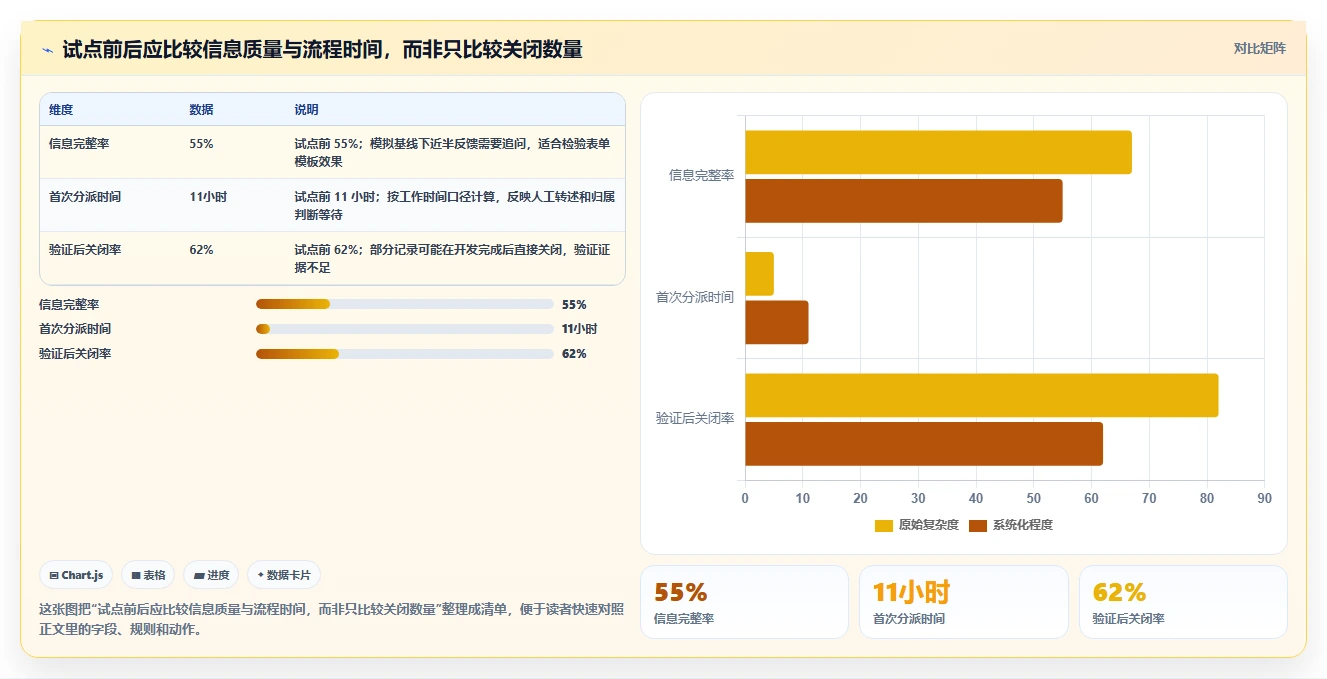The width and height of the screenshot is (1327, 679).
Task: Click the yellow 信息完整率 chart bar
Action: [x=938, y=152]
